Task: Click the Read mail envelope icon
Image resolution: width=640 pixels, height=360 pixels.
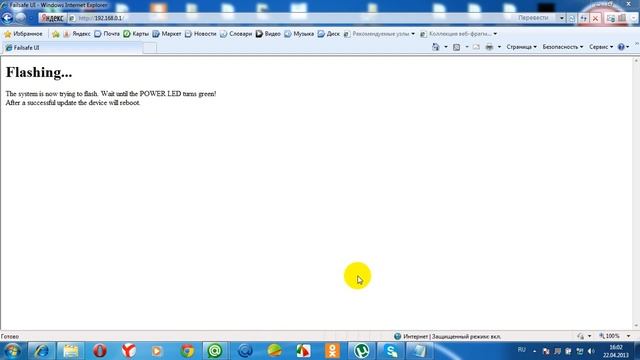Action: 476,47
